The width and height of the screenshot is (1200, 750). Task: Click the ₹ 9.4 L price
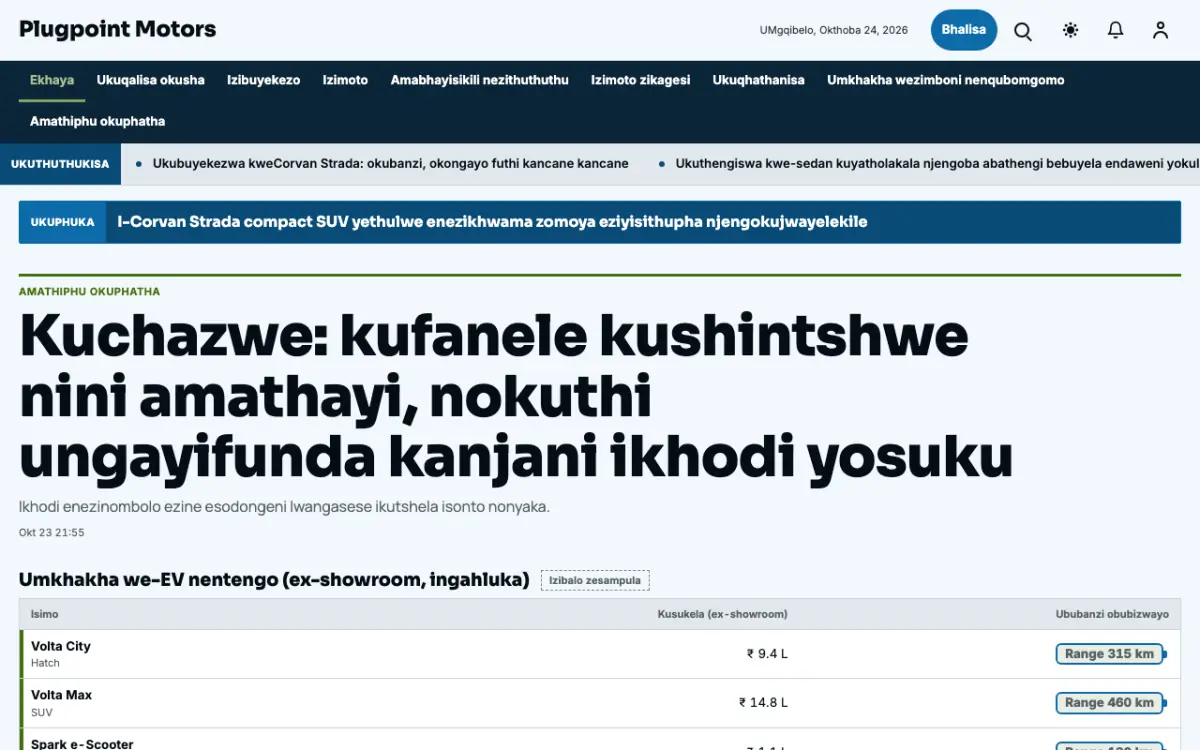(x=767, y=654)
